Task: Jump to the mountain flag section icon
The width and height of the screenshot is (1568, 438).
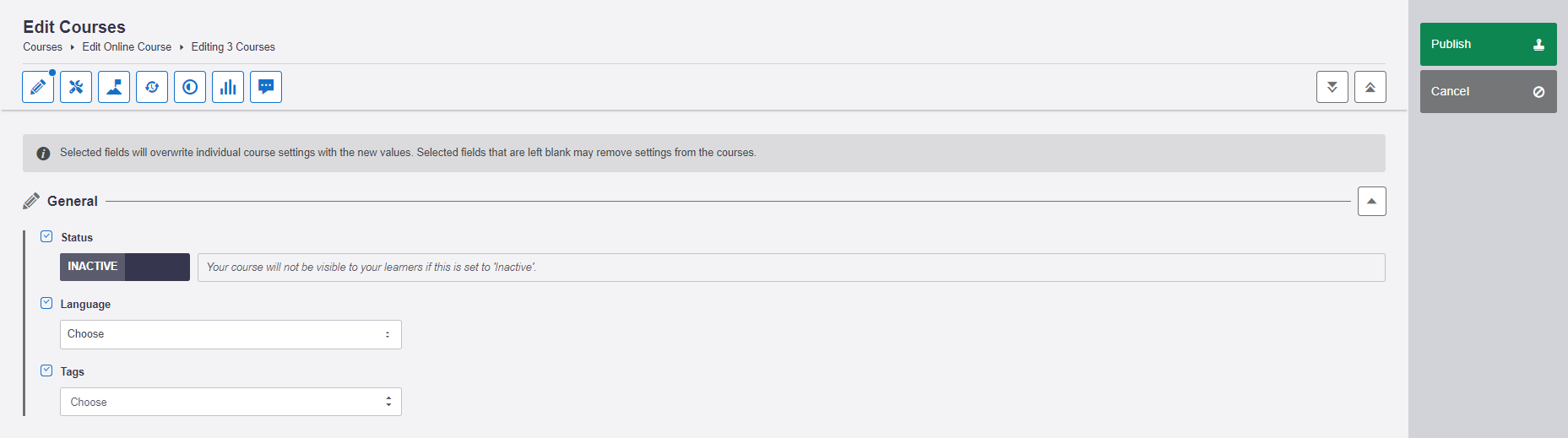Action: point(114,87)
